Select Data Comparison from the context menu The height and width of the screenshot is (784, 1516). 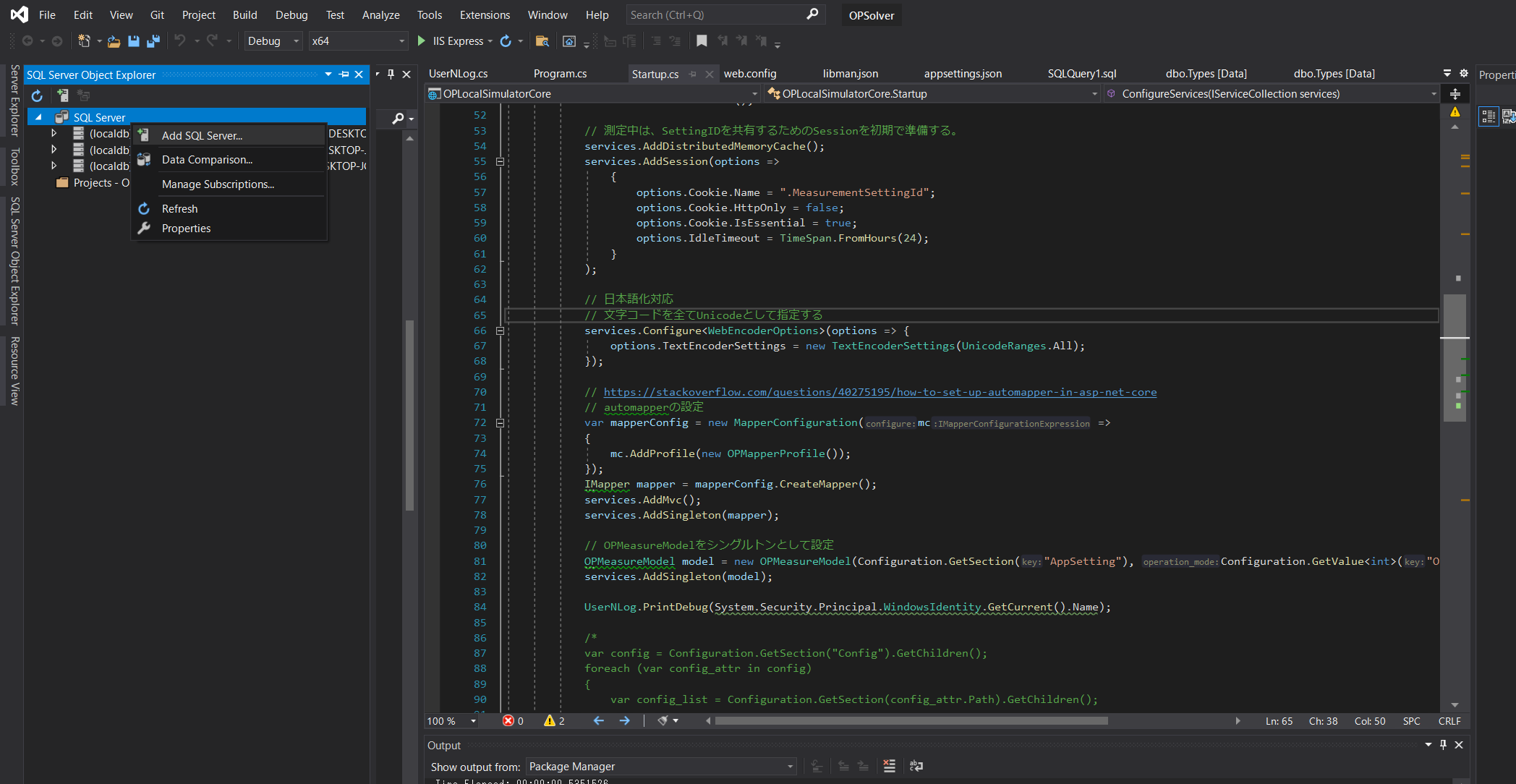tap(207, 160)
